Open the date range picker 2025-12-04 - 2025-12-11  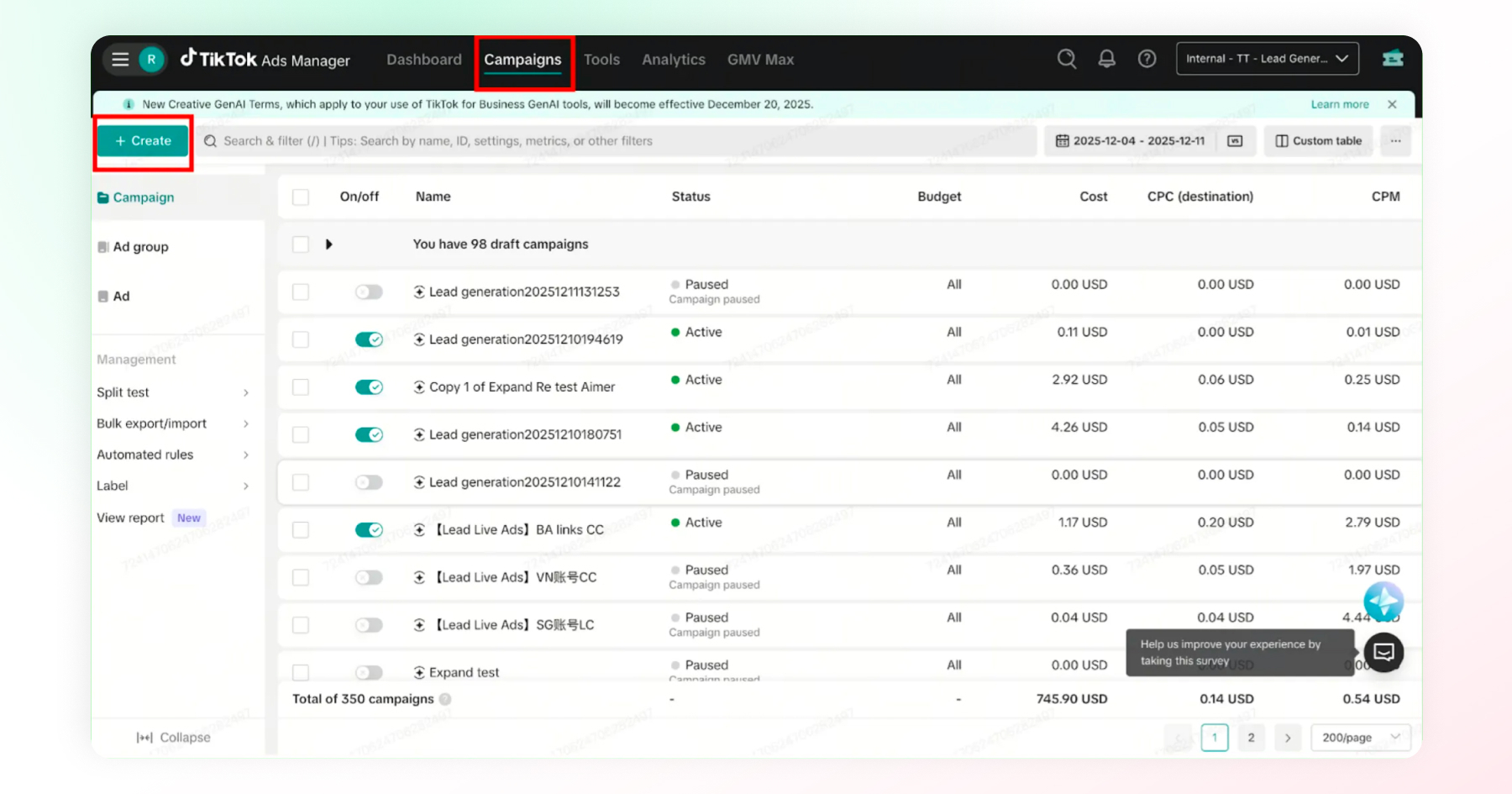1130,141
